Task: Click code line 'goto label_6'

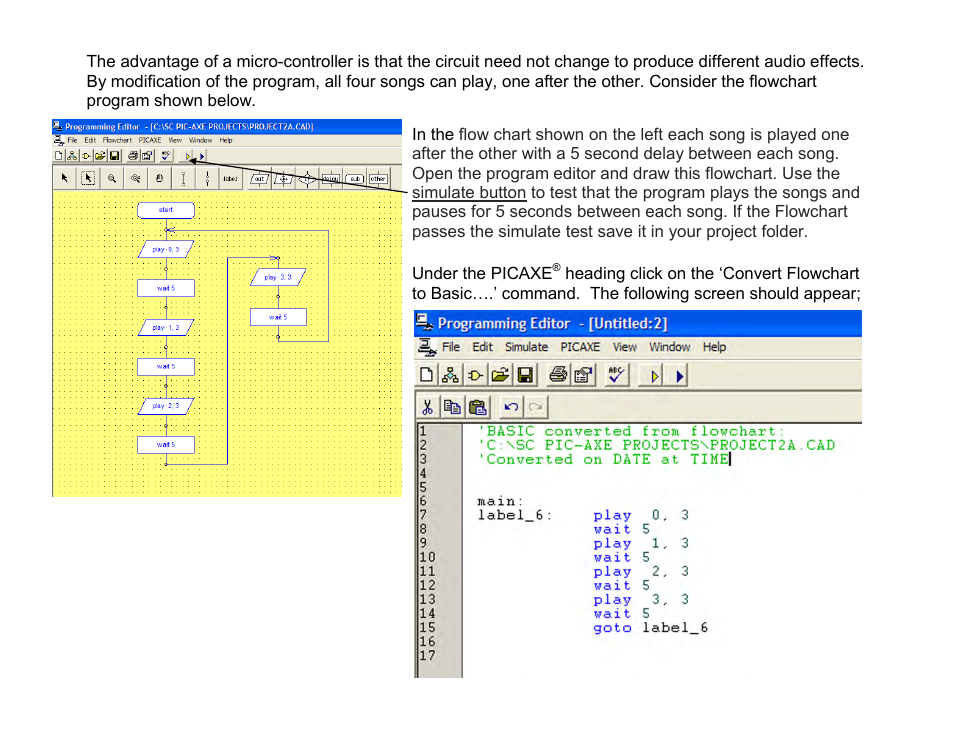Action: click(650, 627)
